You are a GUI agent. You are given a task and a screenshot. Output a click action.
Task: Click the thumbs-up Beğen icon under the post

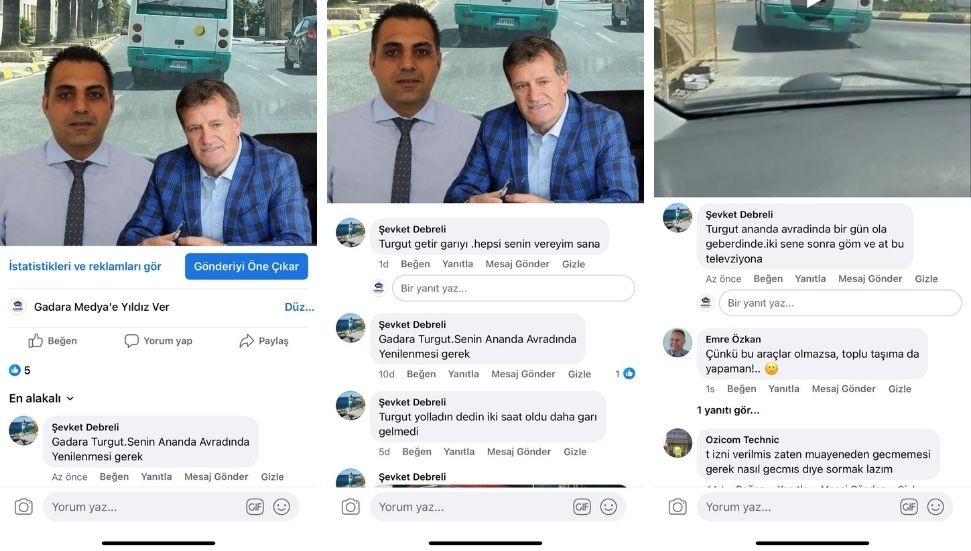[x=36, y=341]
